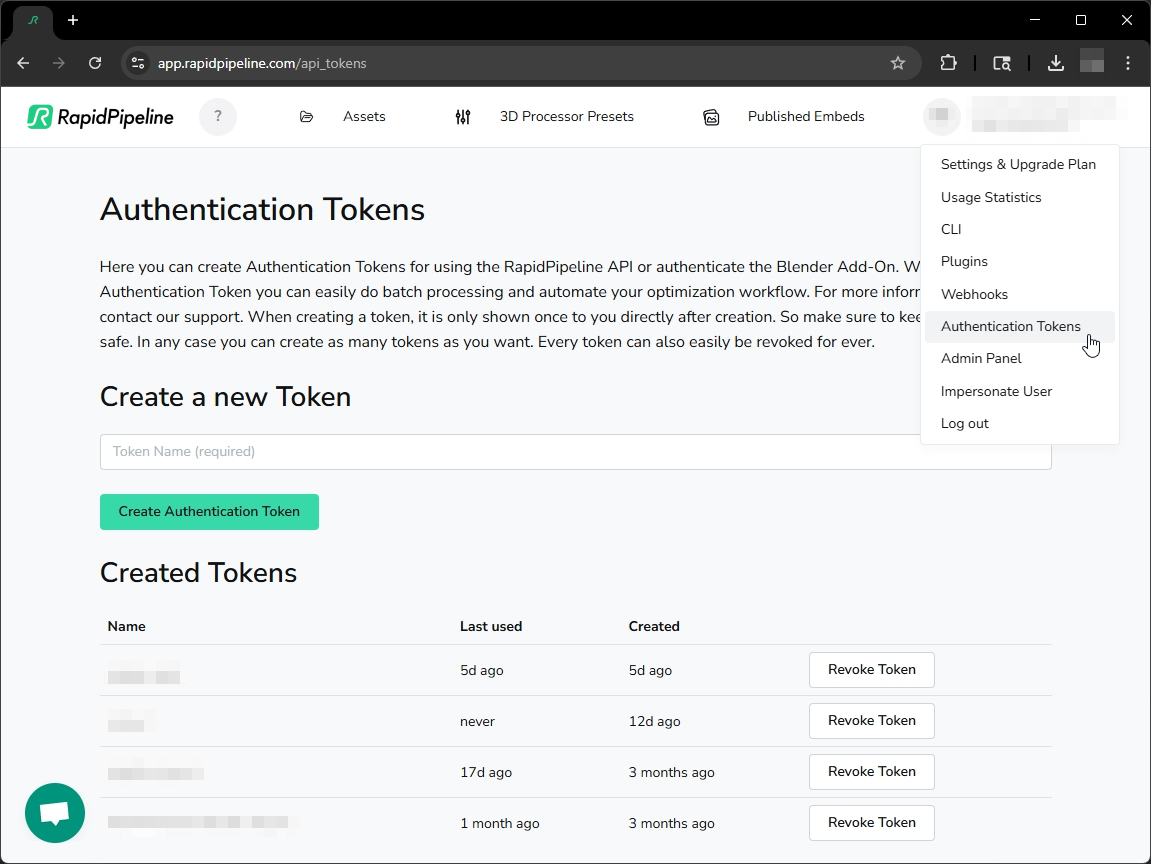Reload the page
Image resolution: width=1151 pixels, height=864 pixels.
[95, 63]
